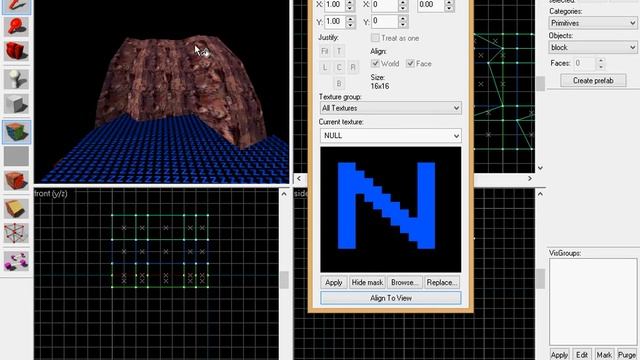Screen dimensions: 640x360
Task: Open the Current texture NULL dropdown
Action: point(391,136)
